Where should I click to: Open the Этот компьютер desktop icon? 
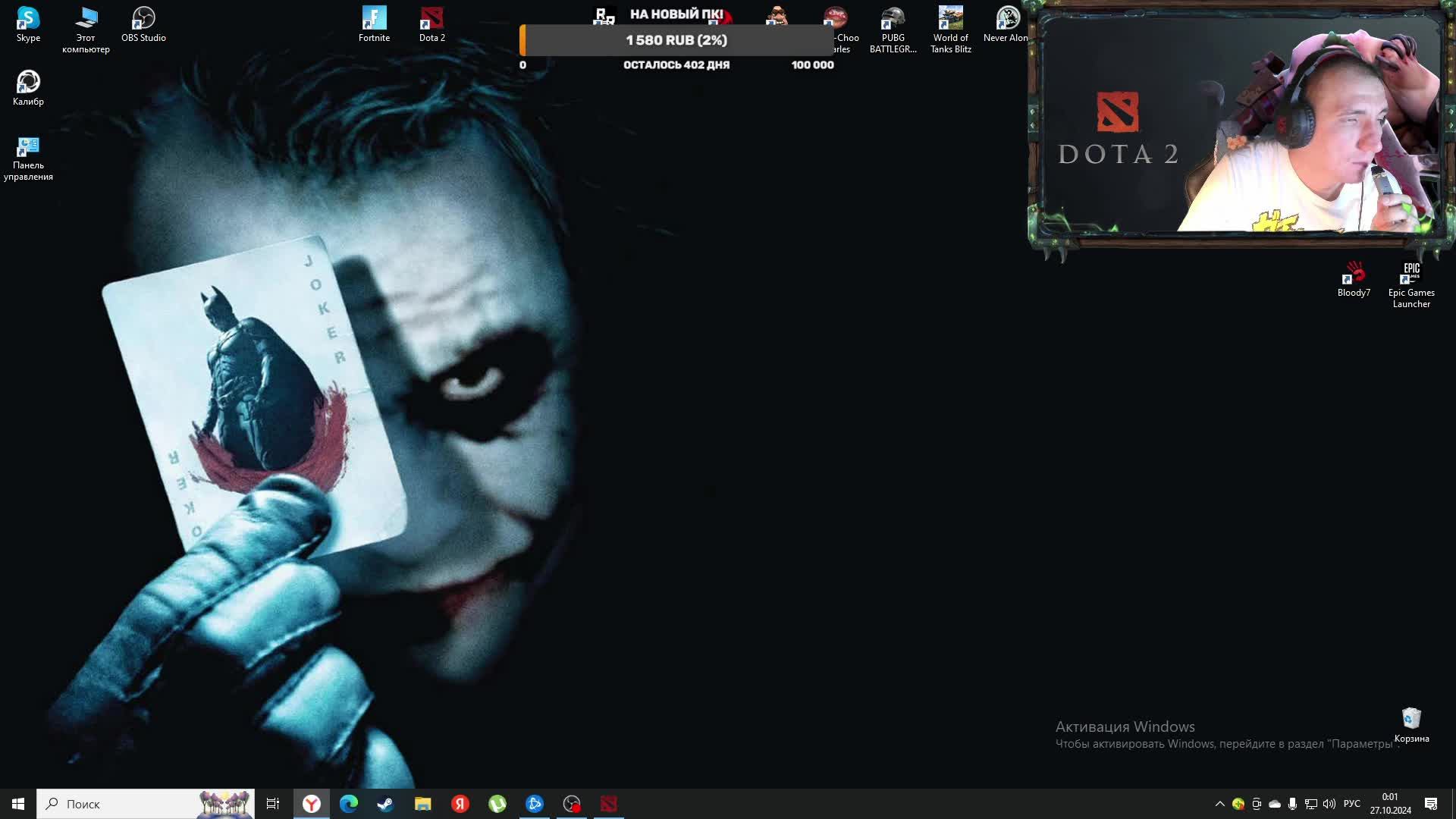(86, 30)
